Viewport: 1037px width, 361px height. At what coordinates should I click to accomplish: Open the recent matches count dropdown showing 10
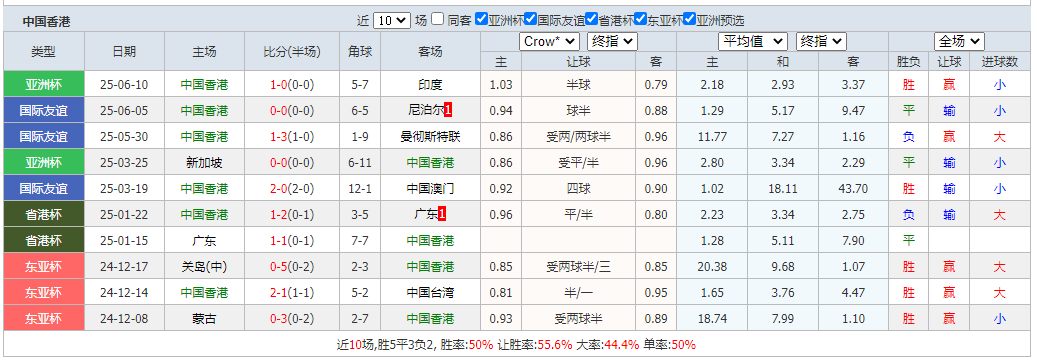(392, 20)
